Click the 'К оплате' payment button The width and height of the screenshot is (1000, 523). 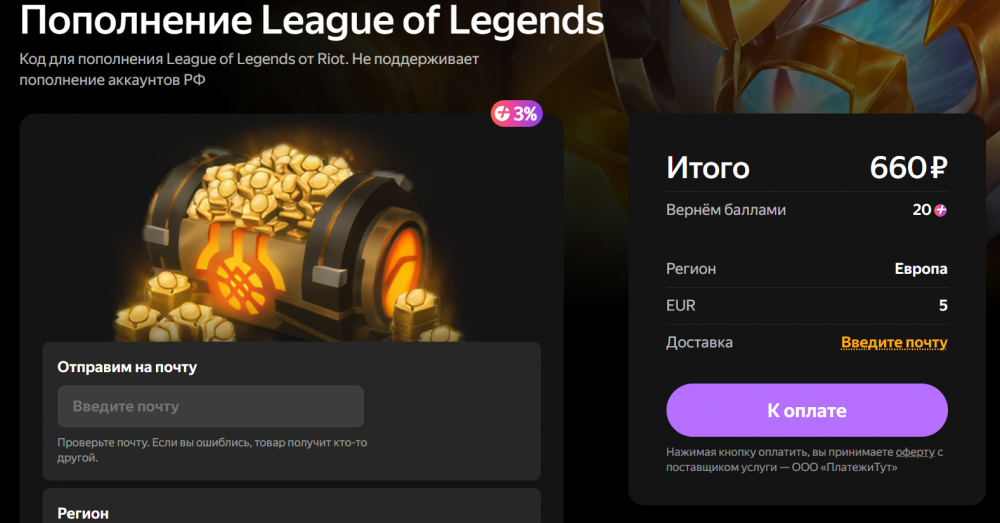tap(807, 410)
